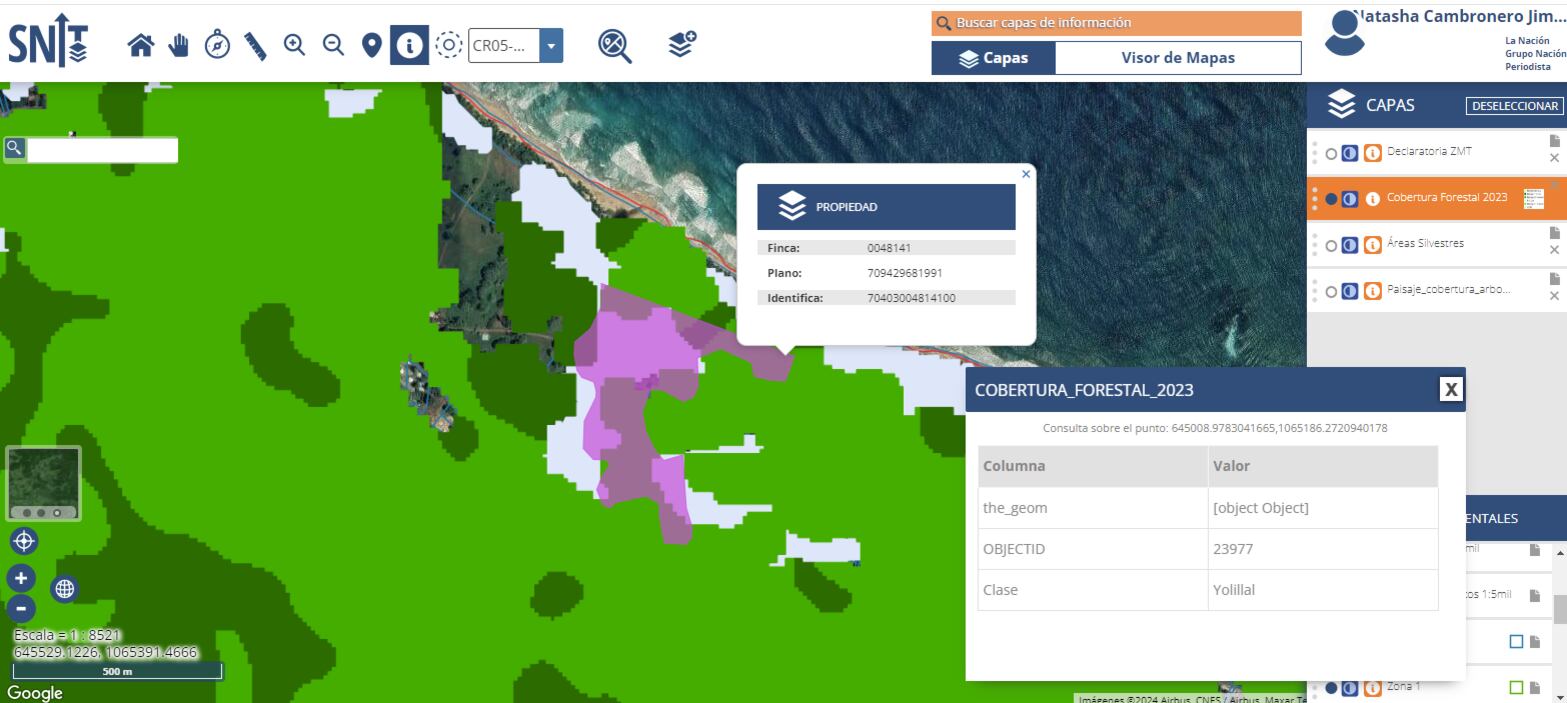The image size is (1567, 703).
Task: Toggle opacity control for Cobertura Forestal 2023
Action: pos(1350,199)
